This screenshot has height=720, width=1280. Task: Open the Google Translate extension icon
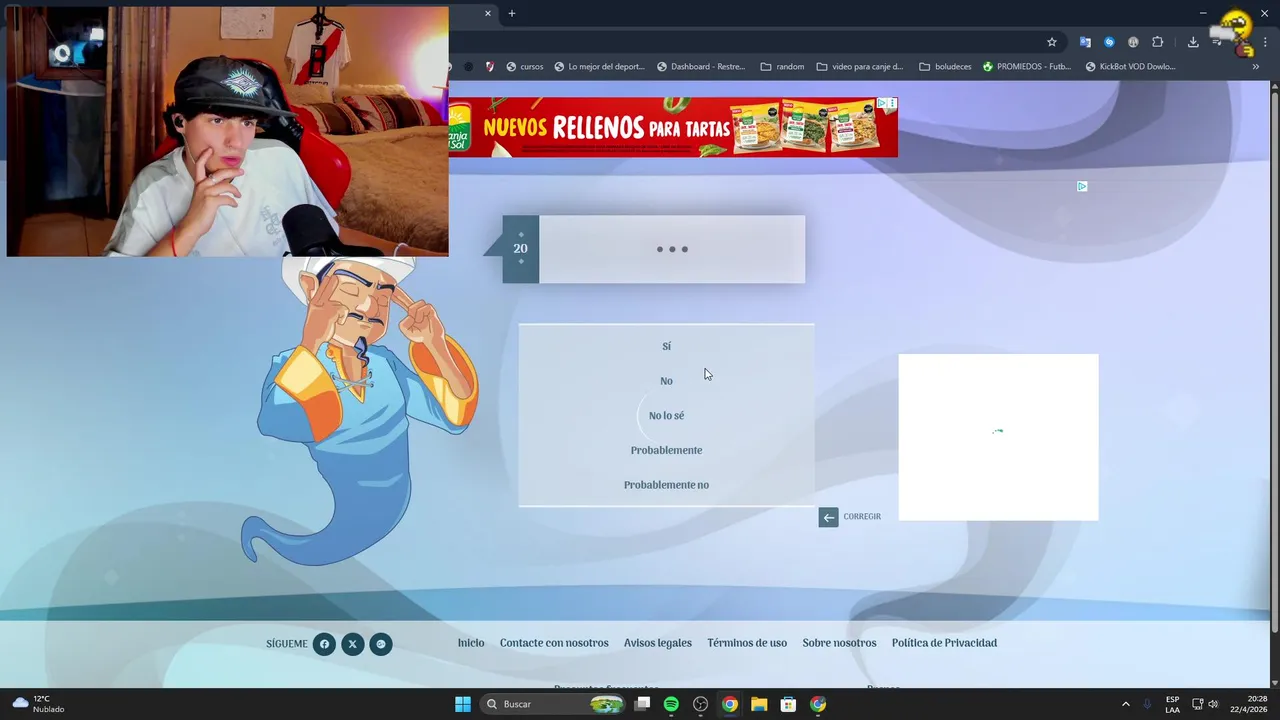tap(1085, 42)
